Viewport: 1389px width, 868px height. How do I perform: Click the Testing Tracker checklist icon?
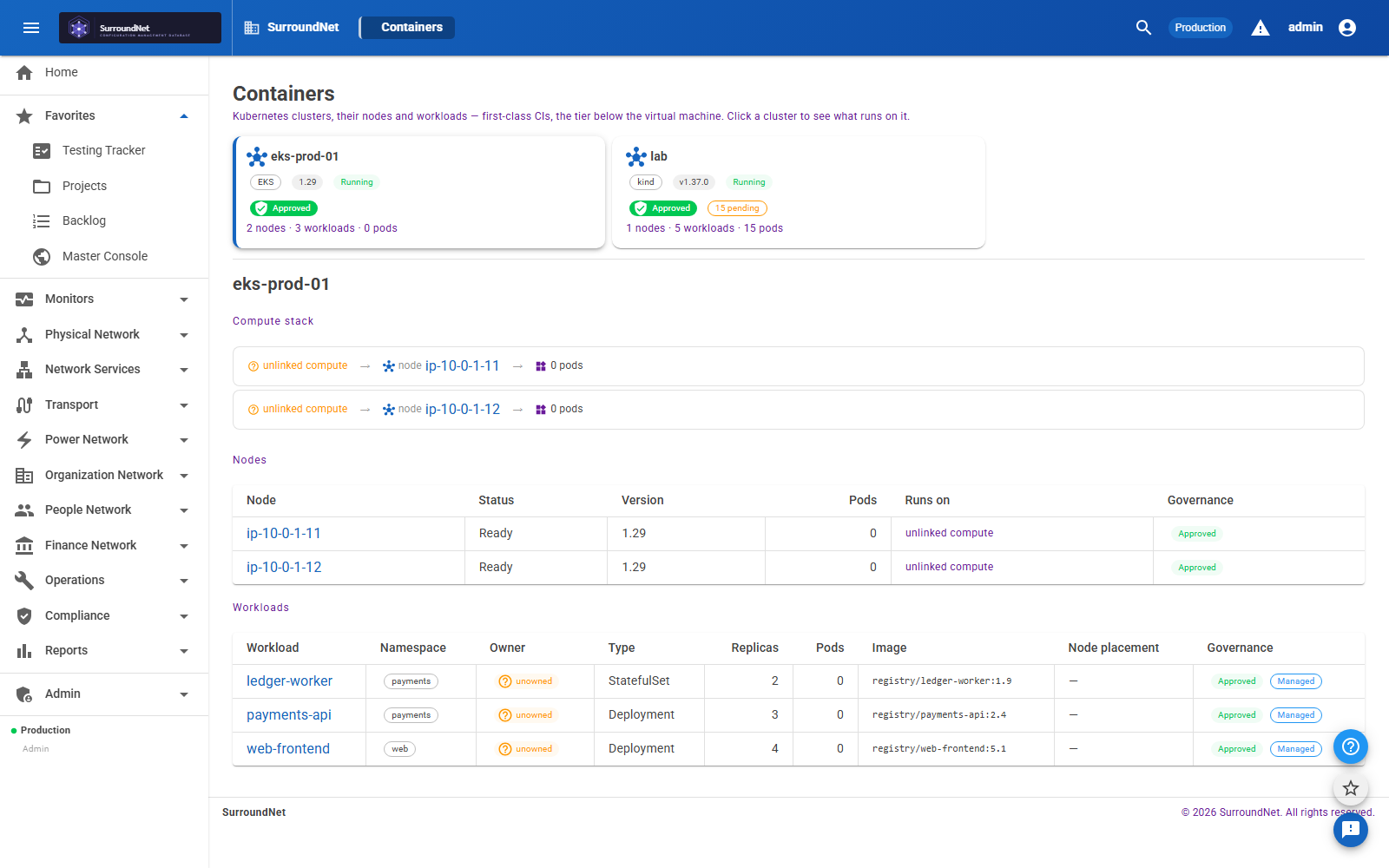point(42,151)
